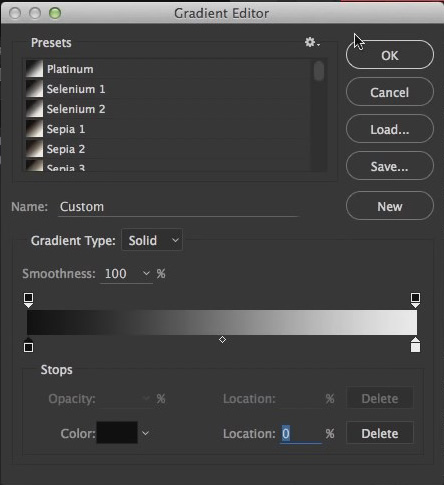Select the Sepia 1 preset
The height and width of the screenshot is (485, 444).
[66, 129]
